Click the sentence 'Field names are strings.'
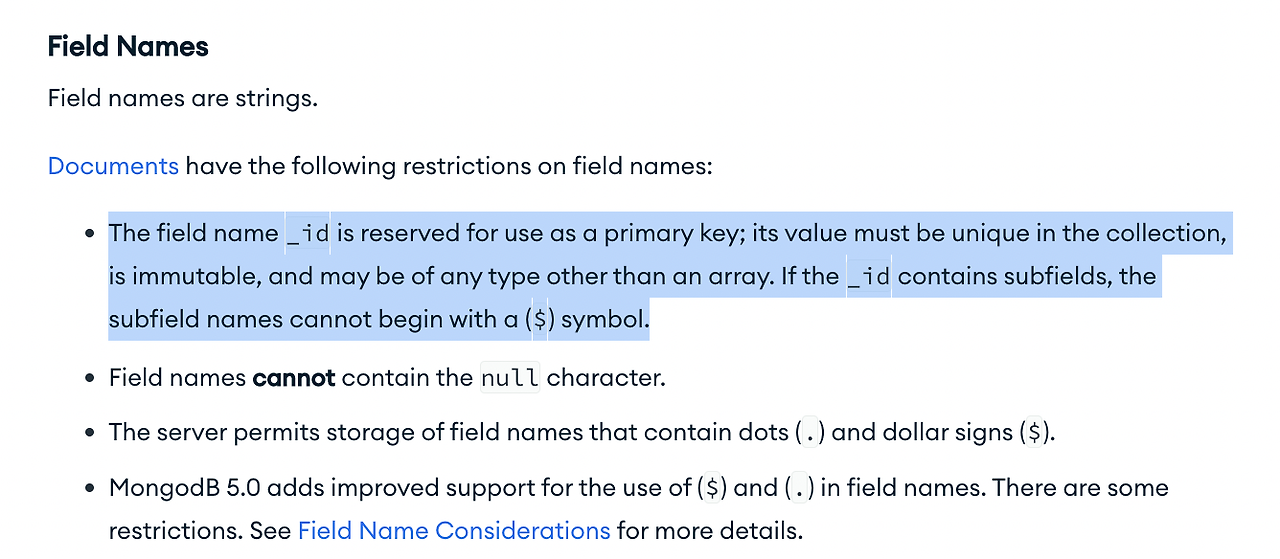The image size is (1280, 559). pos(183,99)
